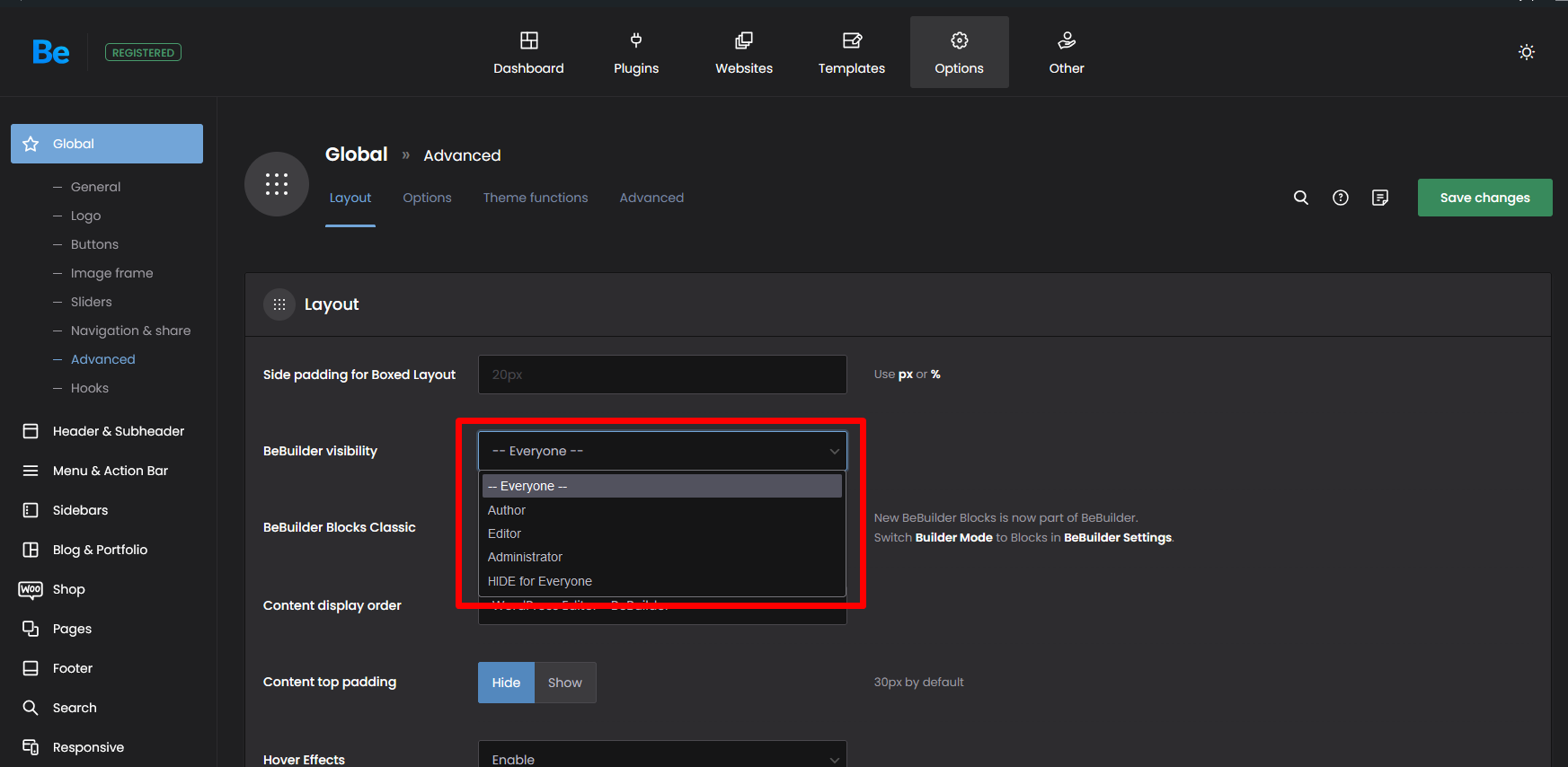Click the Layout section grid icon

(279, 304)
